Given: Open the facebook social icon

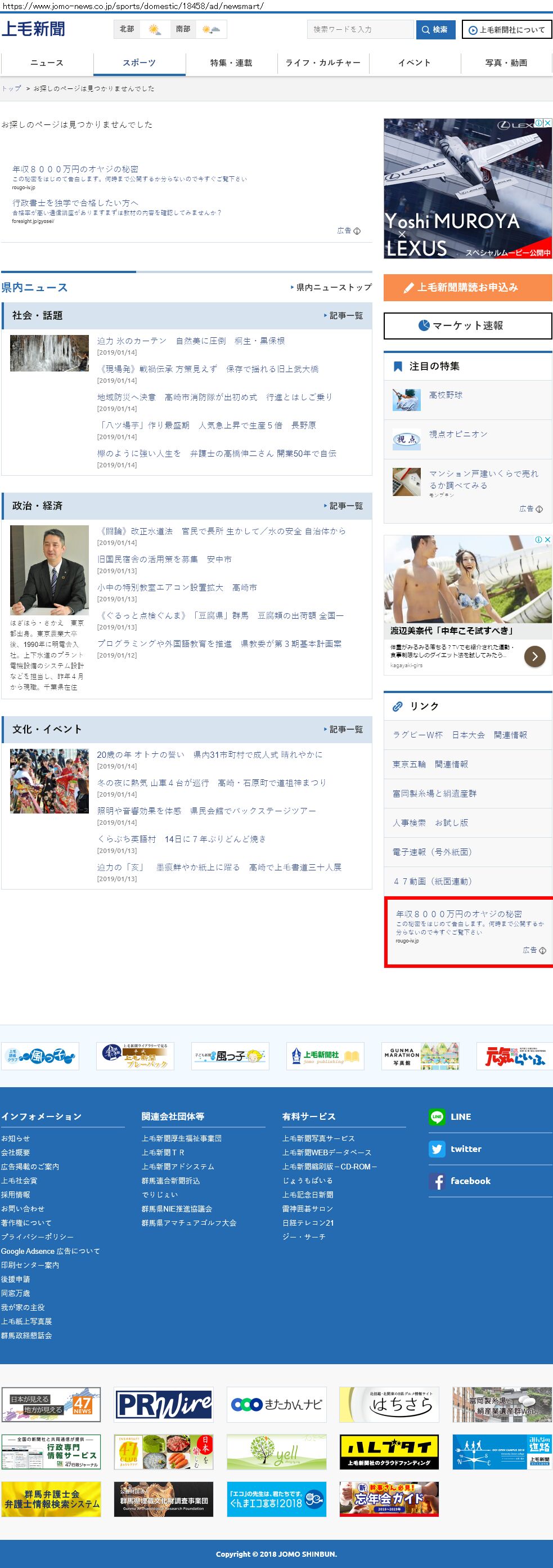Looking at the screenshot, I should click(x=437, y=1181).
